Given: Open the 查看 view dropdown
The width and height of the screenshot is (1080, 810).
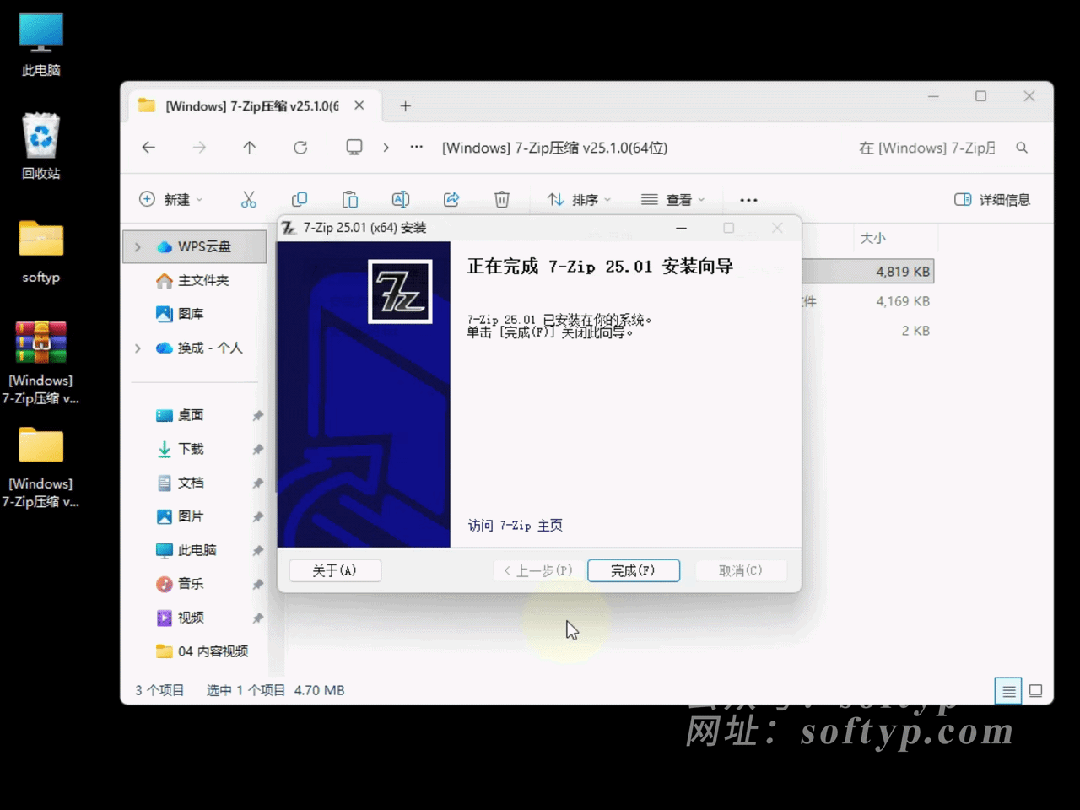Looking at the screenshot, I should [673, 200].
